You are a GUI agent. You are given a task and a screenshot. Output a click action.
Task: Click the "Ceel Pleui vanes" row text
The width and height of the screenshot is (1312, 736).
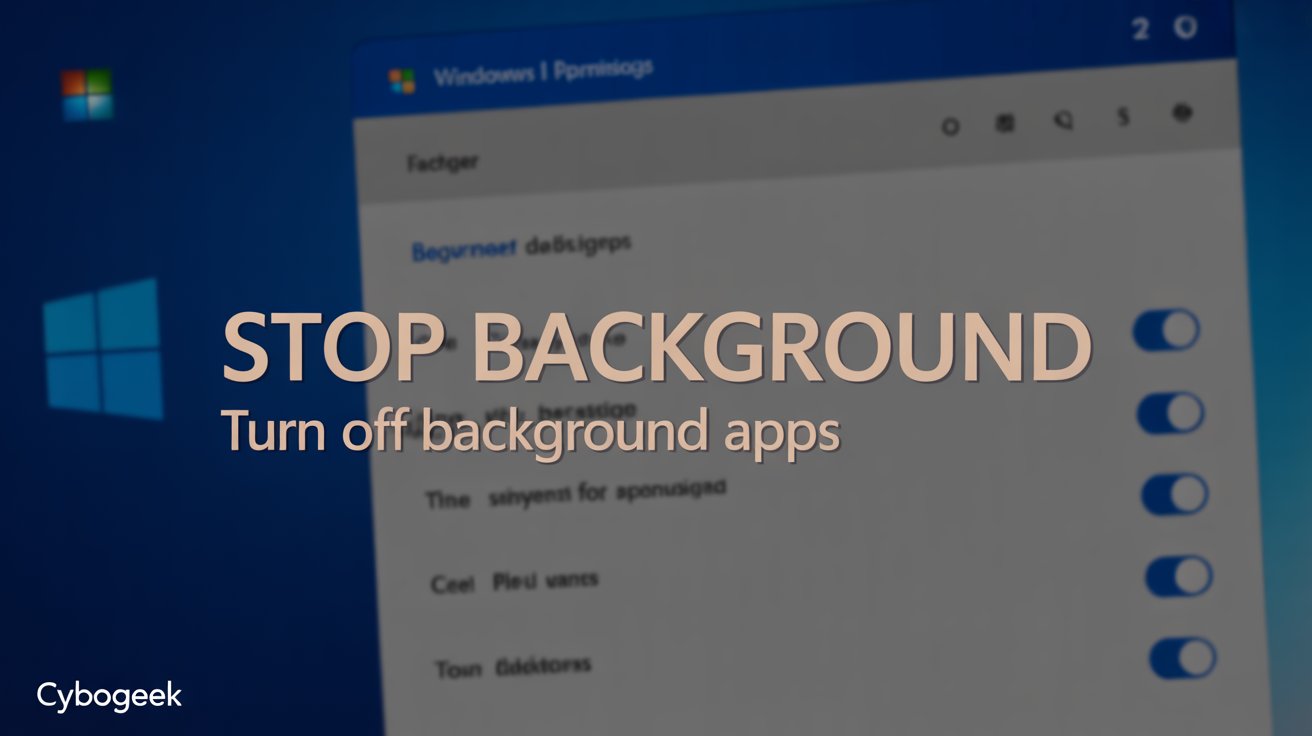[514, 581]
